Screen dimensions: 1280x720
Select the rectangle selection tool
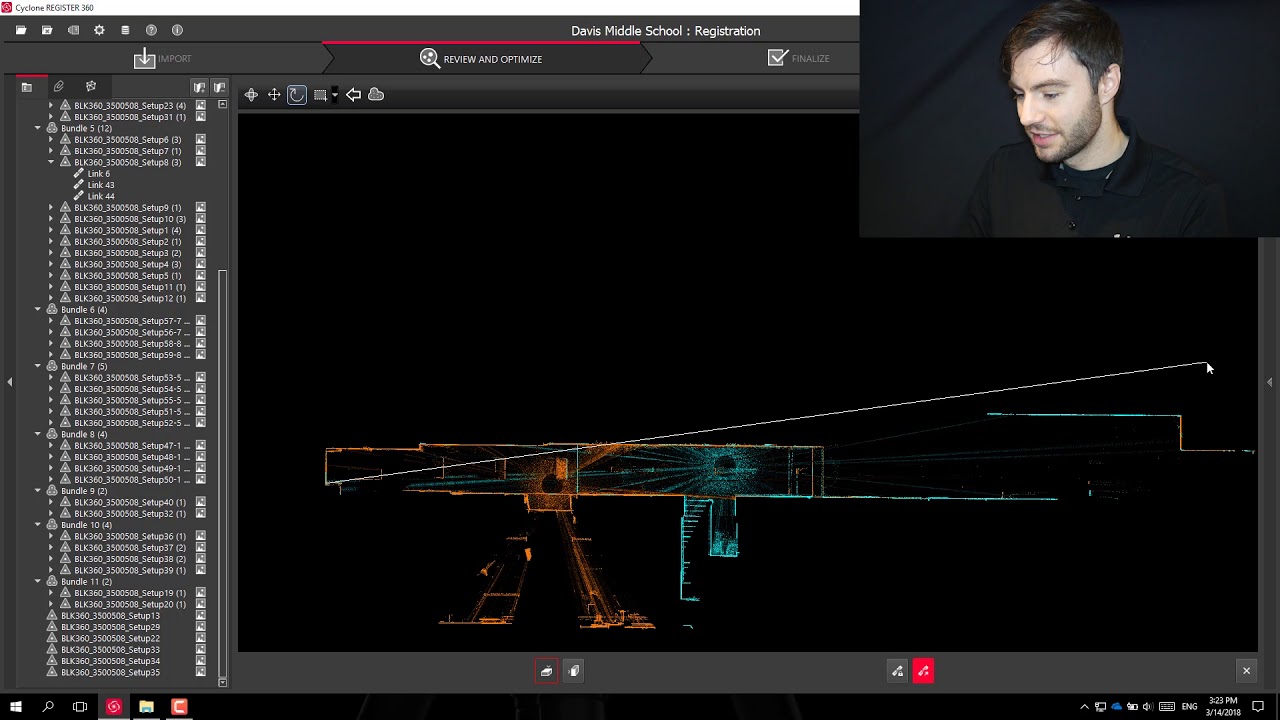320,94
